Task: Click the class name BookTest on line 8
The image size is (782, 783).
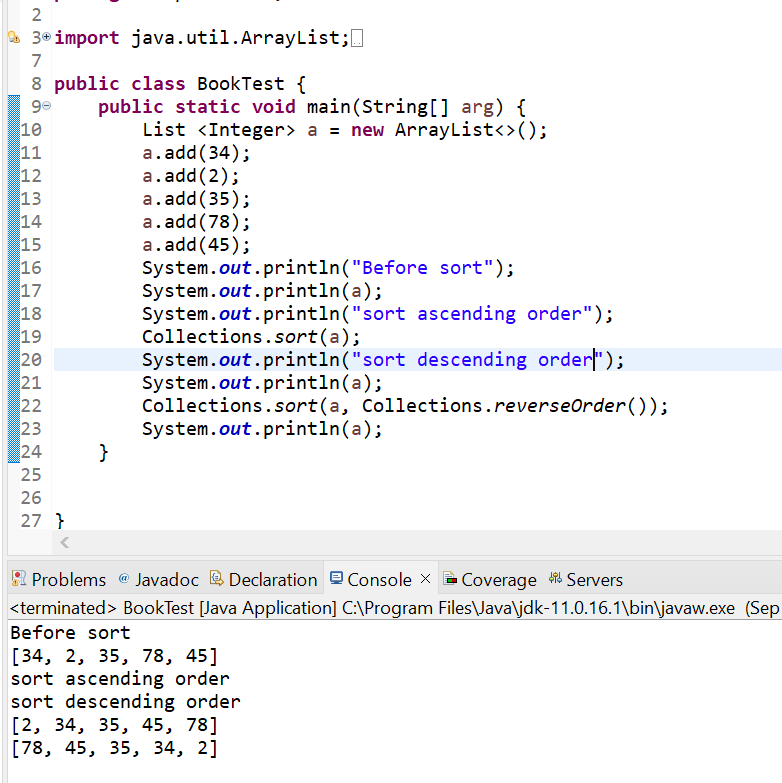Action: coord(241,83)
